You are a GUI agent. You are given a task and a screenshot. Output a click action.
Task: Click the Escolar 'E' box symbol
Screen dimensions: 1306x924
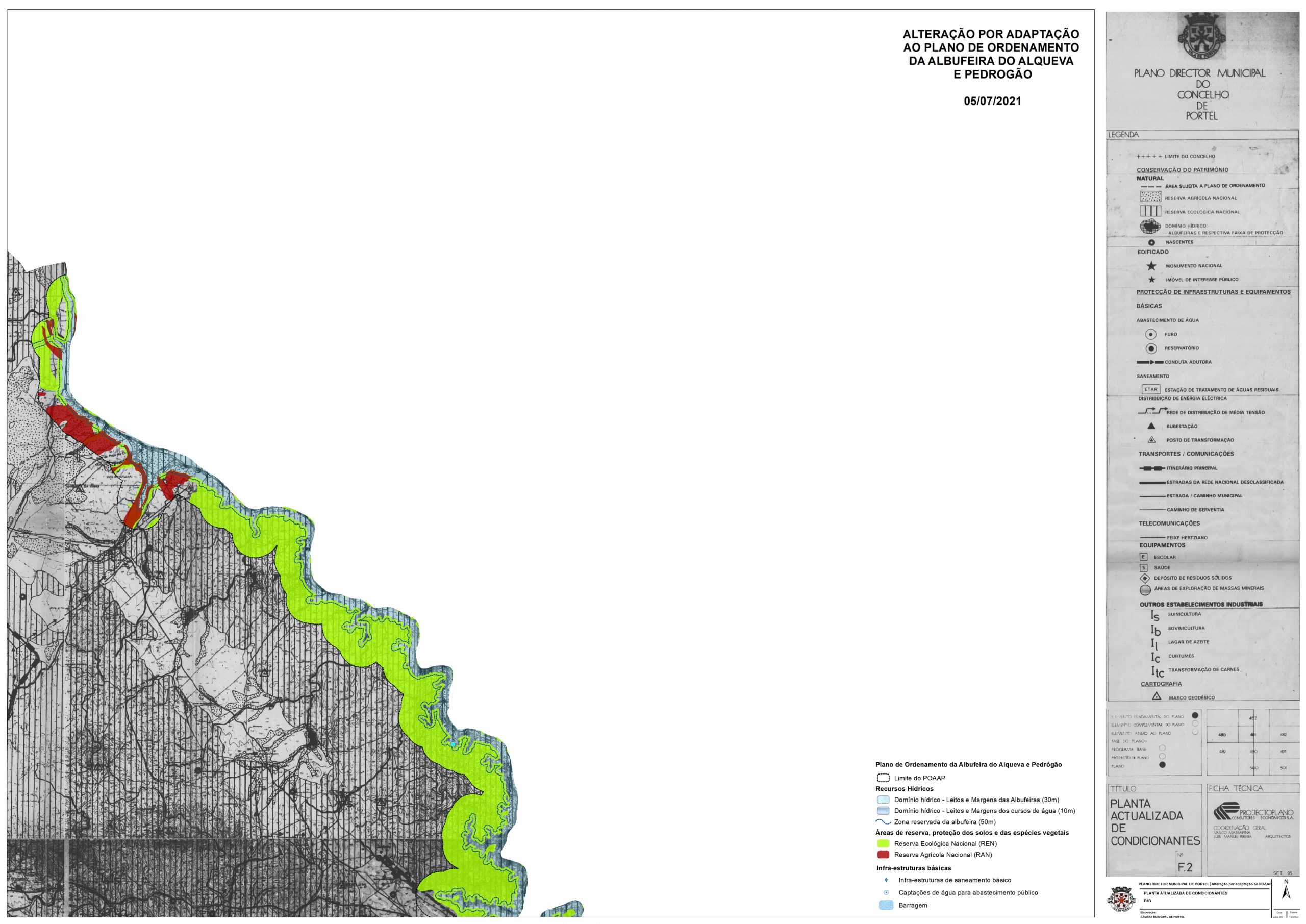coord(1144,557)
